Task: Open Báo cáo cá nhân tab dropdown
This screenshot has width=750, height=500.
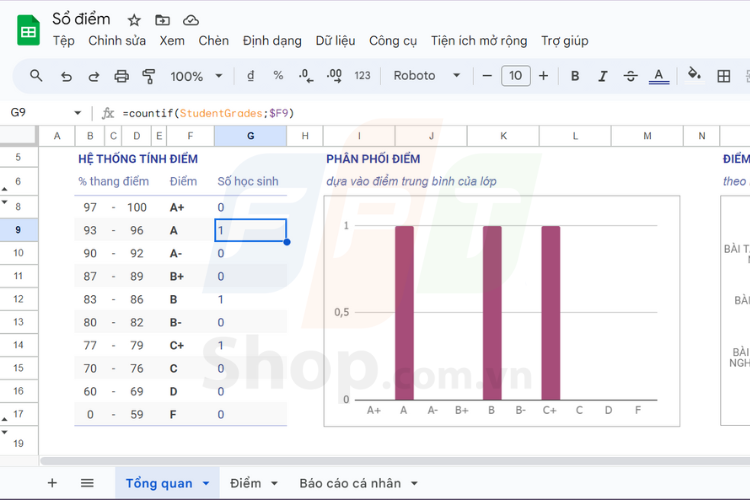Action: point(414,484)
